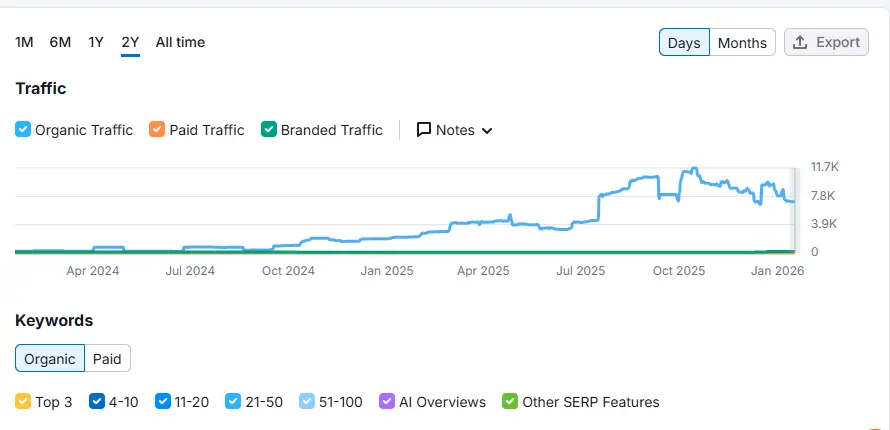Toggle the 51-100 positions checkbox
The width and height of the screenshot is (890, 430).
tap(307, 402)
